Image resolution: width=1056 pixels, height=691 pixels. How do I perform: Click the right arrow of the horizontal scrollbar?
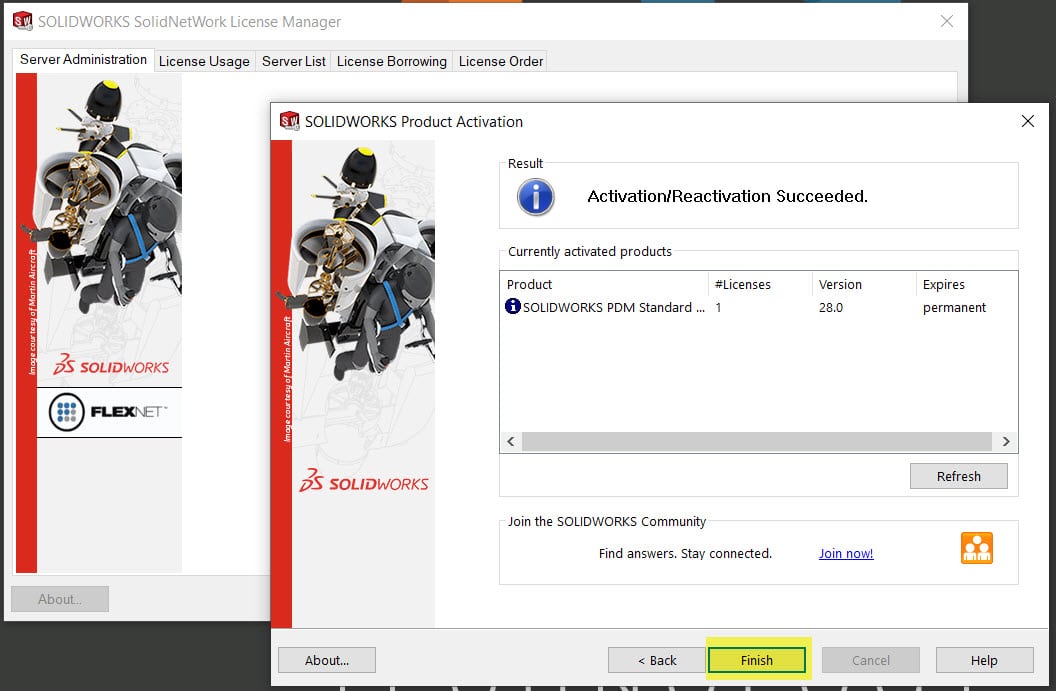click(1006, 441)
